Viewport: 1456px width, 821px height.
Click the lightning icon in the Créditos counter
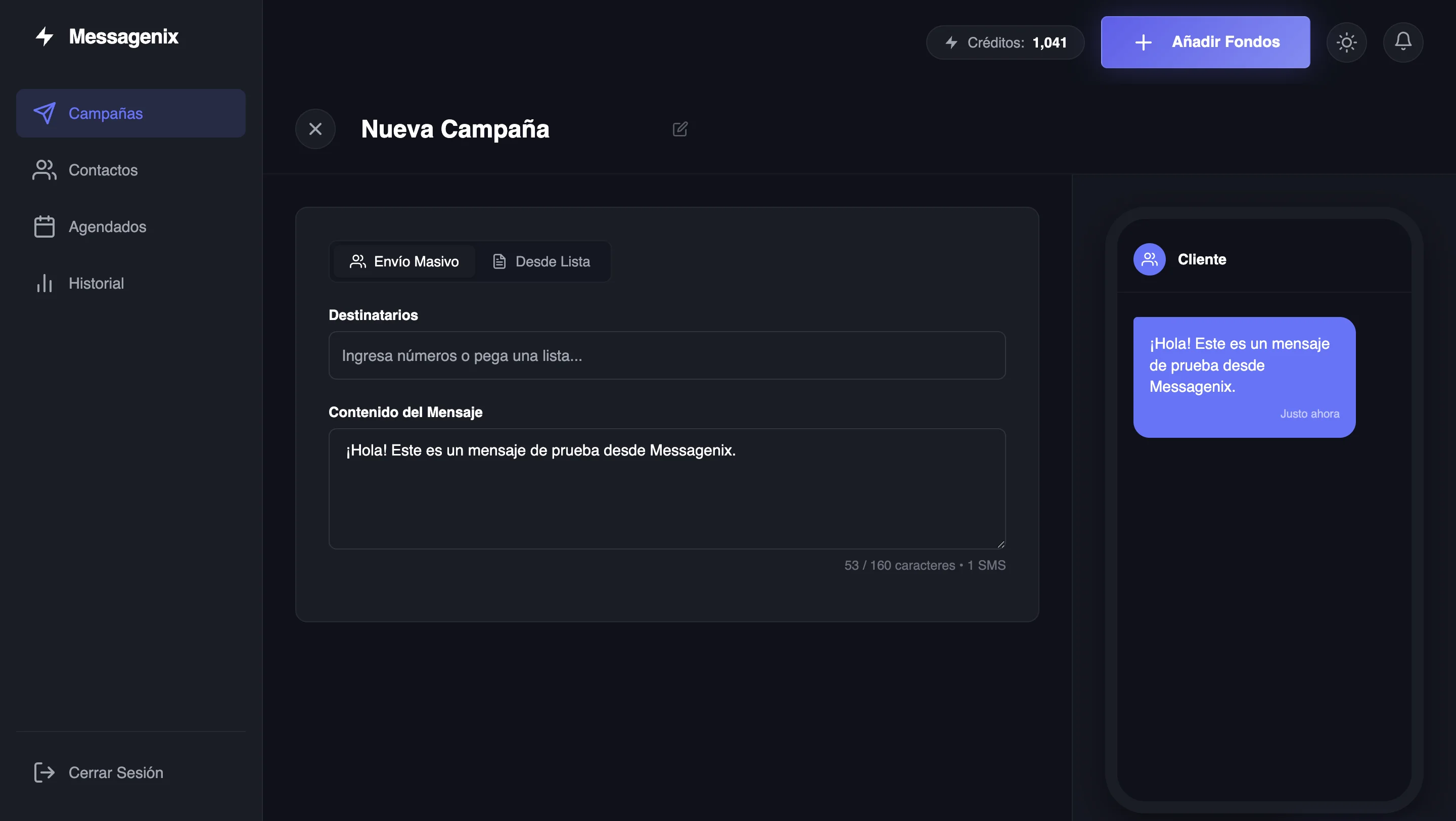(952, 42)
